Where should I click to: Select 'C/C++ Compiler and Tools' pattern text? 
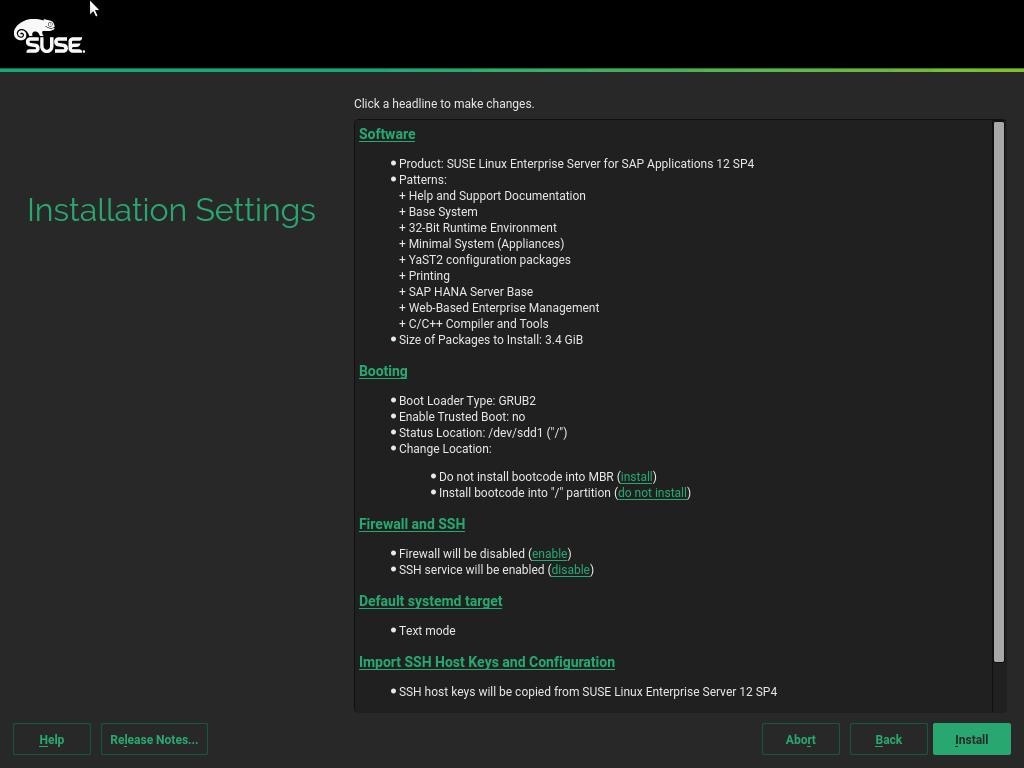(478, 323)
